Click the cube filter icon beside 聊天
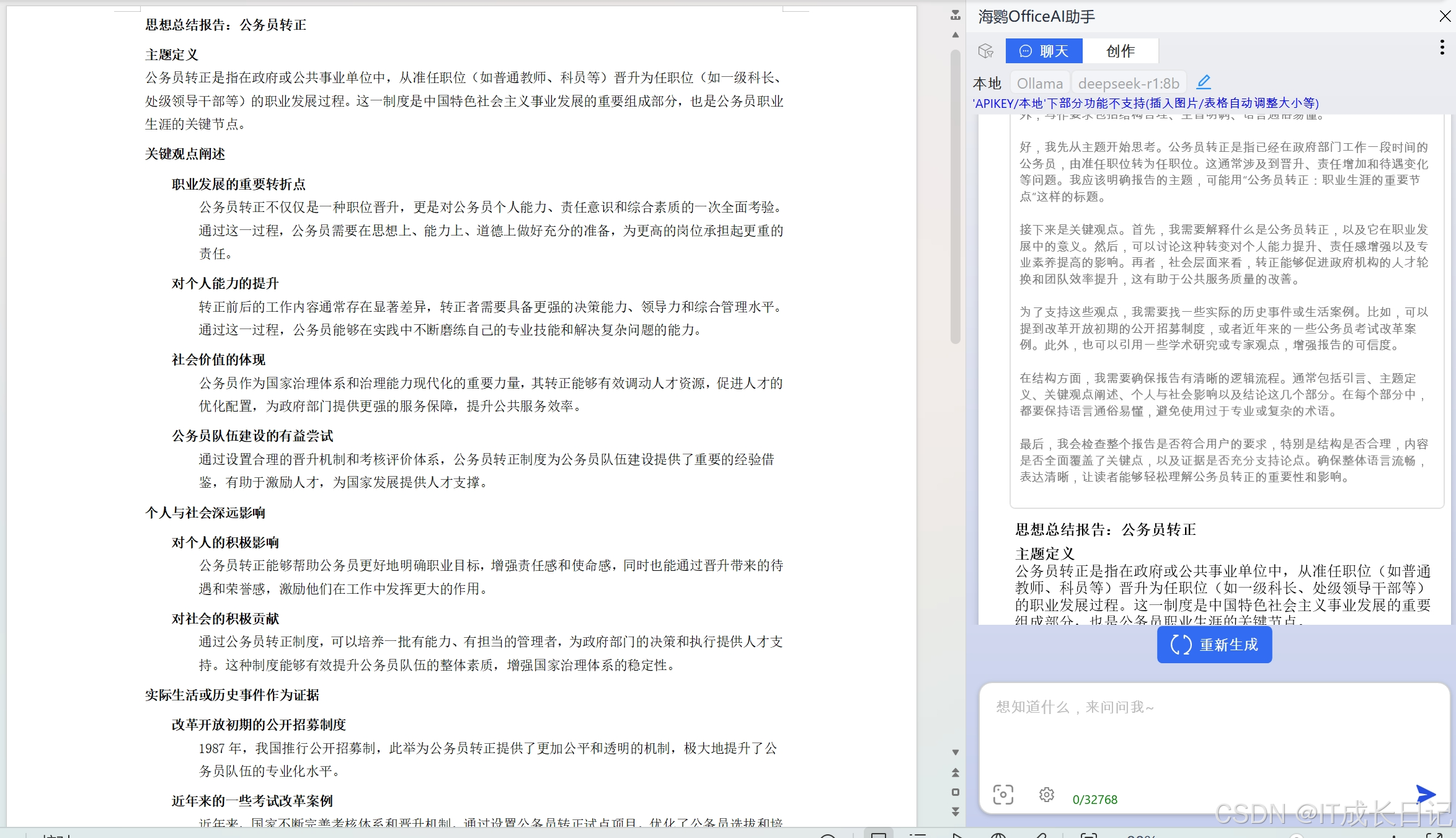This screenshot has width=1456, height=838. coord(986,51)
